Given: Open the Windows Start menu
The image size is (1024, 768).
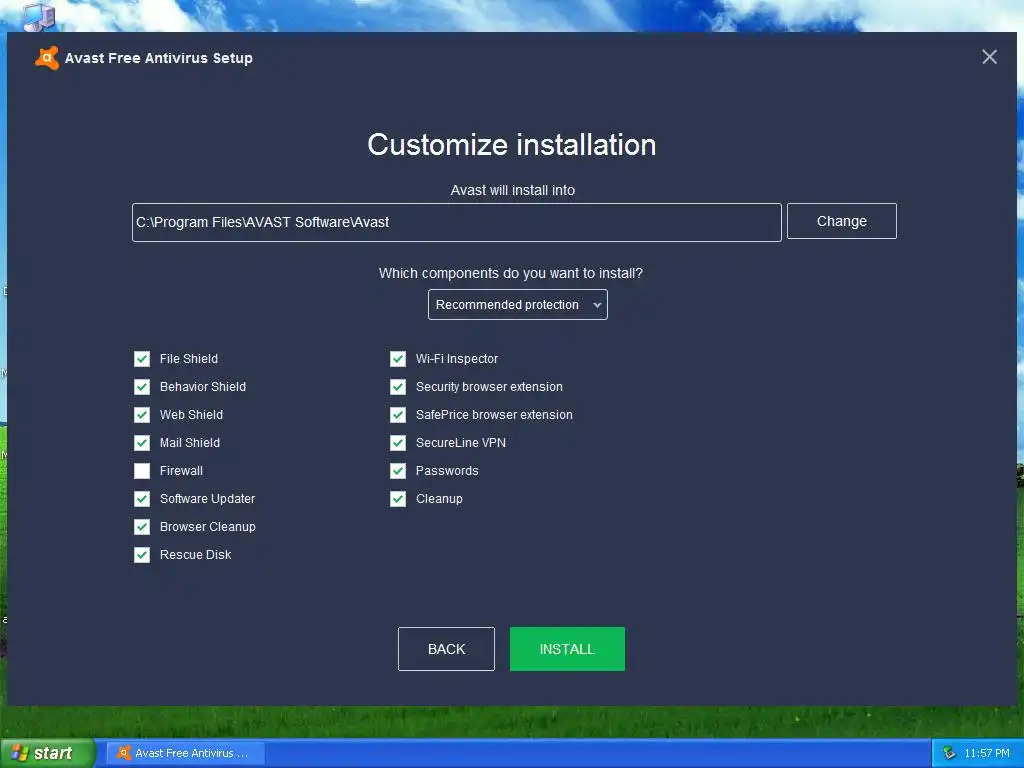Looking at the screenshot, I should tap(48, 753).
